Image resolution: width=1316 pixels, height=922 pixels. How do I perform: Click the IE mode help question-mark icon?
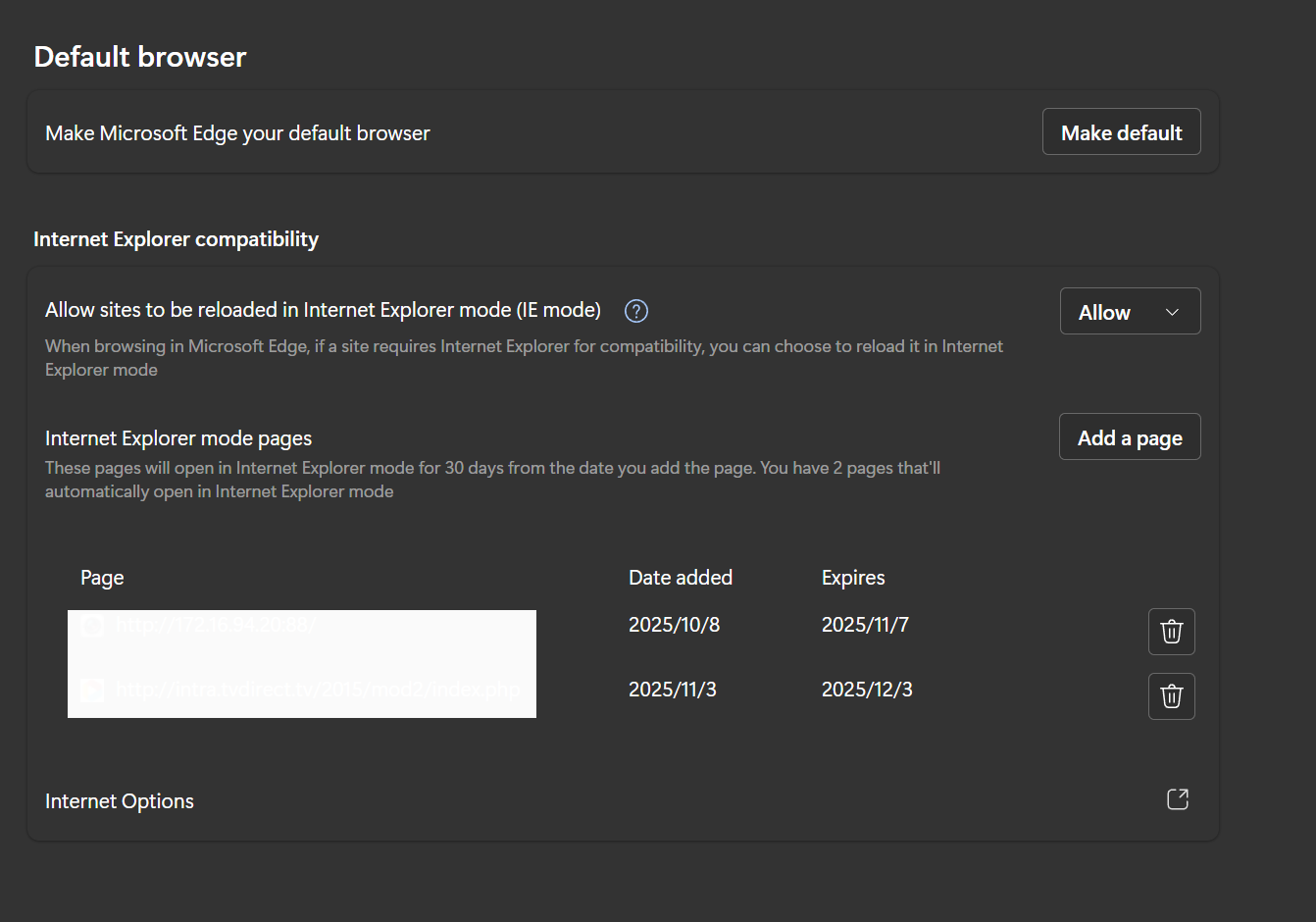pyautogui.click(x=636, y=311)
